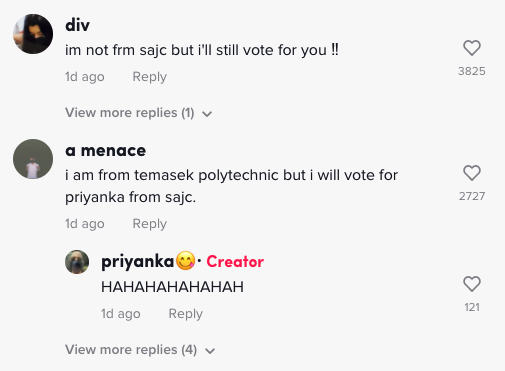
Task: Click the 3825 like count
Action: 472,71
